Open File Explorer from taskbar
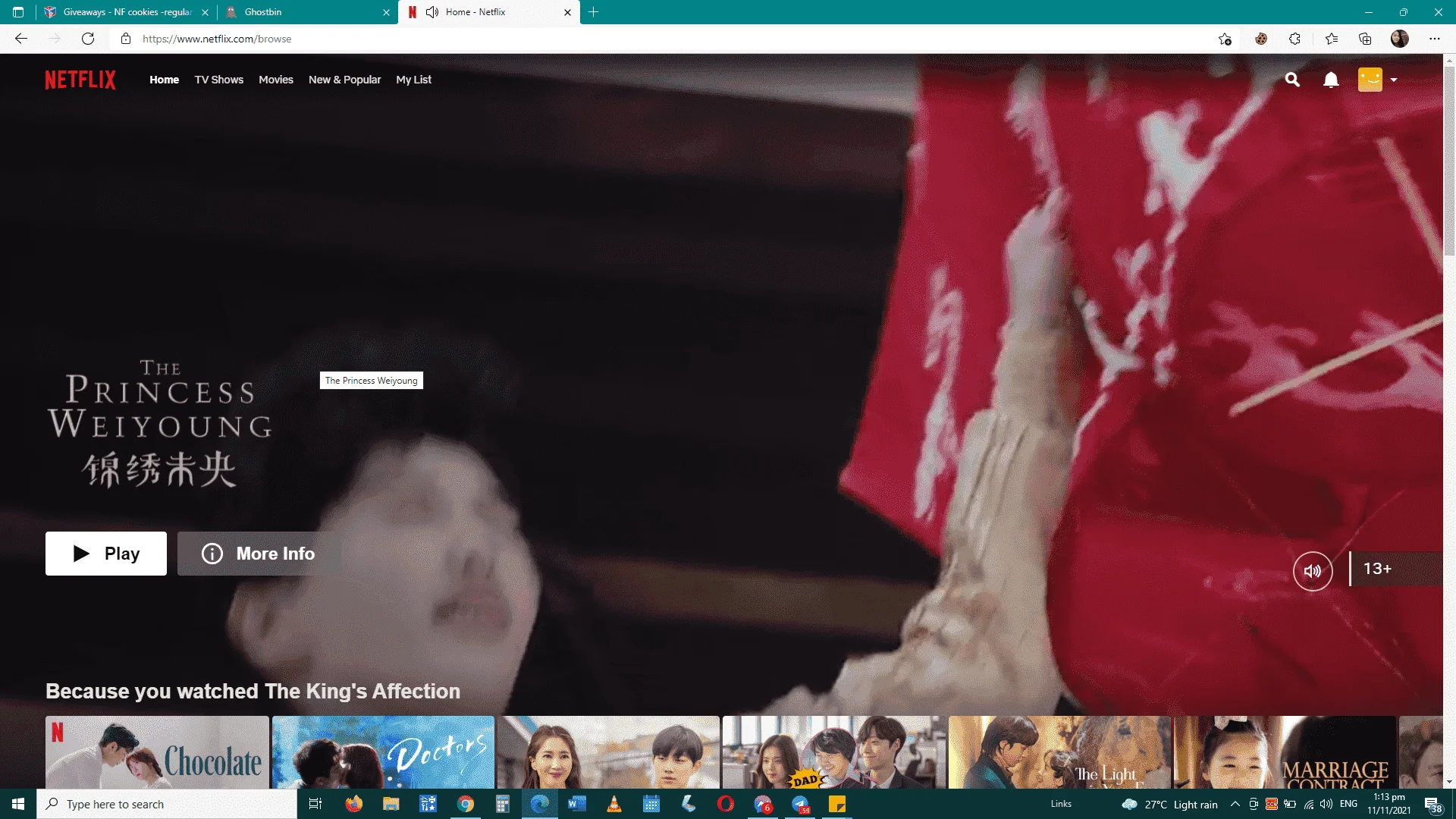The image size is (1456, 819). 391,804
